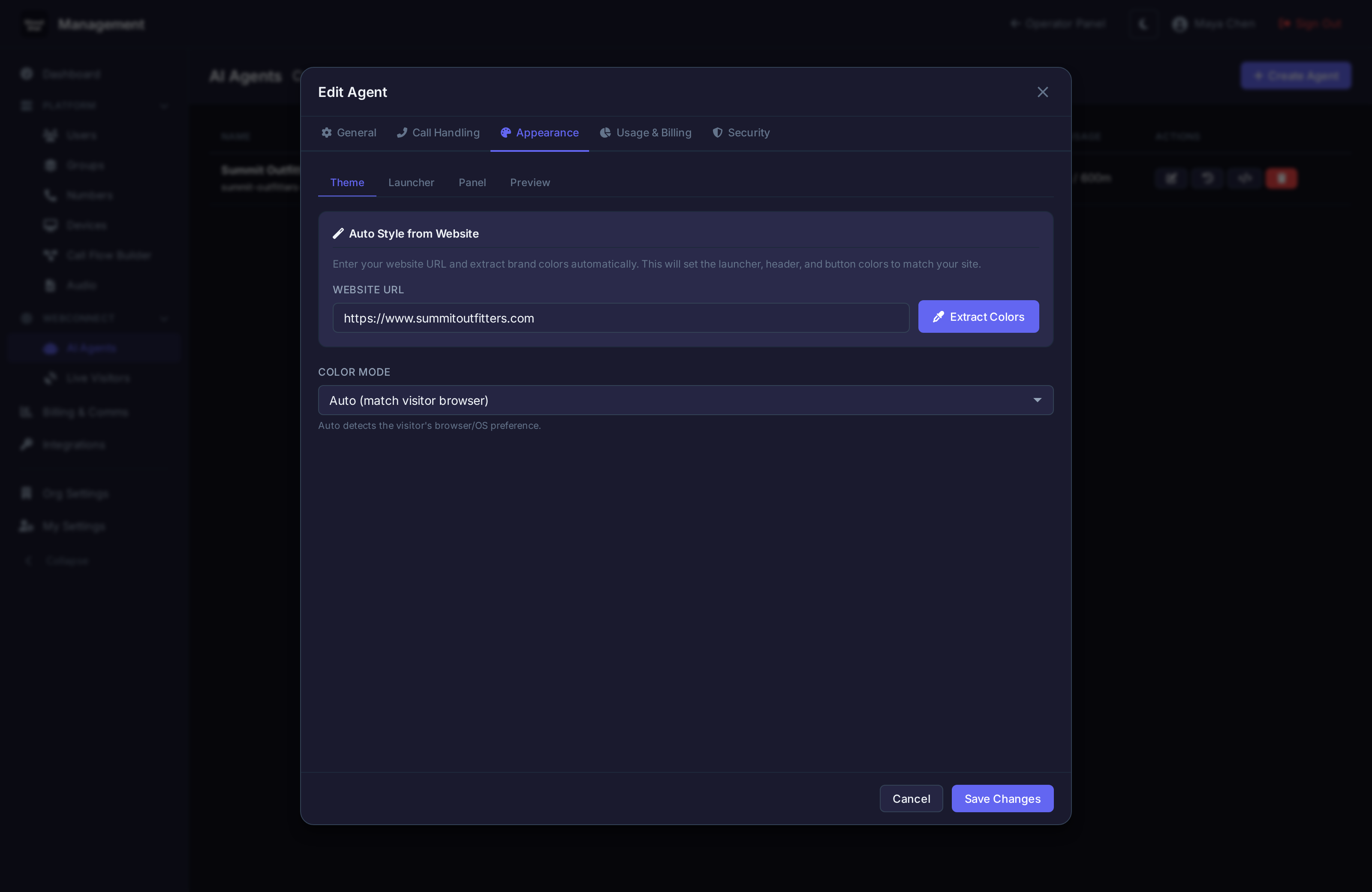Click the Extract Colors button
Viewport: 1372px width, 892px height.
coord(978,316)
